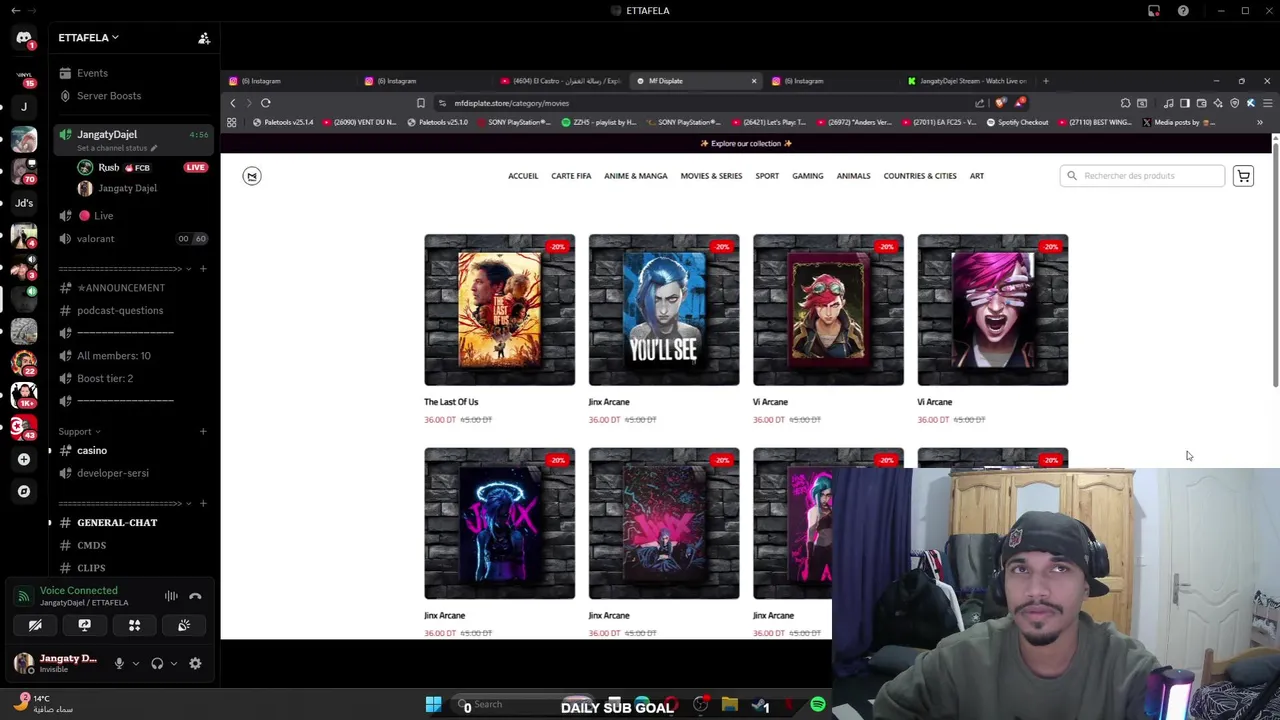Open browser hamburger menu
The width and height of the screenshot is (1280, 720).
point(1267,103)
